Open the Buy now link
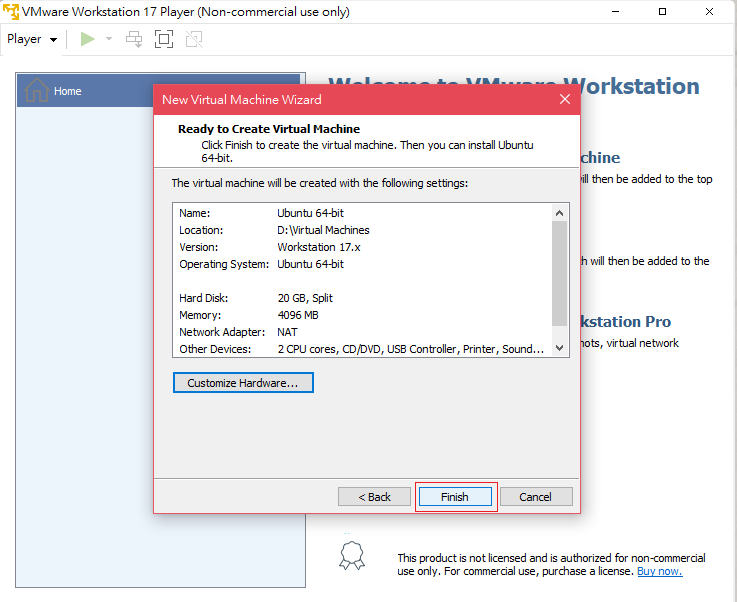The image size is (737, 602). (659, 571)
